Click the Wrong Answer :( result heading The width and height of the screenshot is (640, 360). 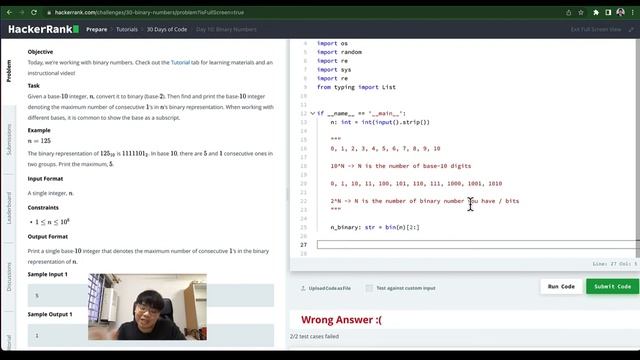(x=341, y=320)
